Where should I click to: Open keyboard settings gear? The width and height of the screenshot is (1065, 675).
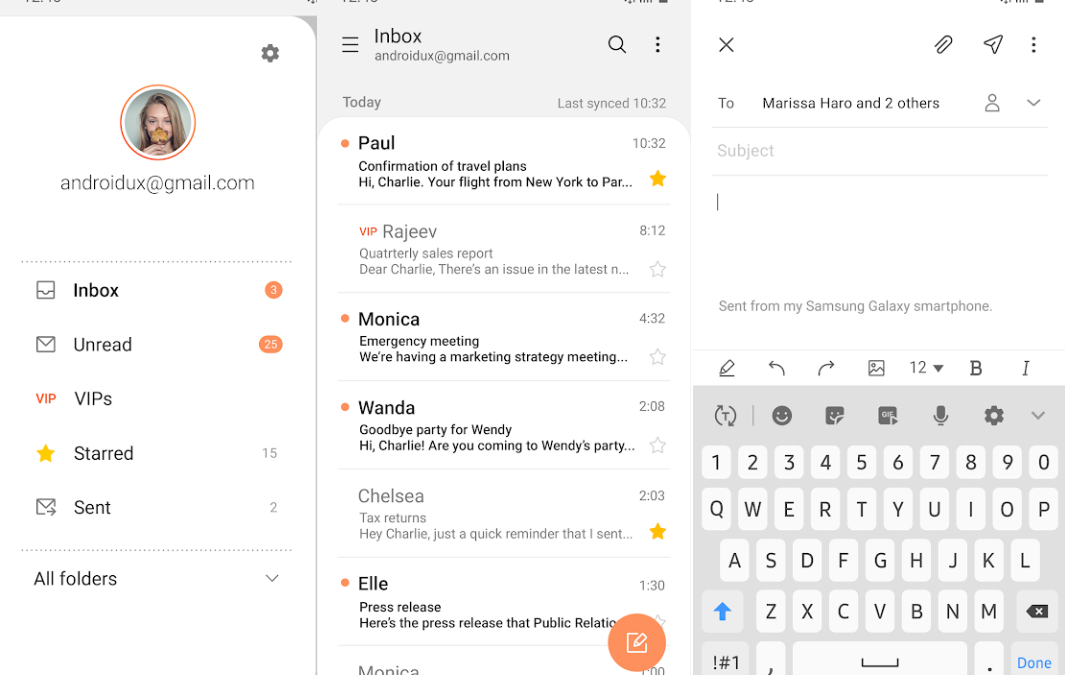(x=994, y=416)
